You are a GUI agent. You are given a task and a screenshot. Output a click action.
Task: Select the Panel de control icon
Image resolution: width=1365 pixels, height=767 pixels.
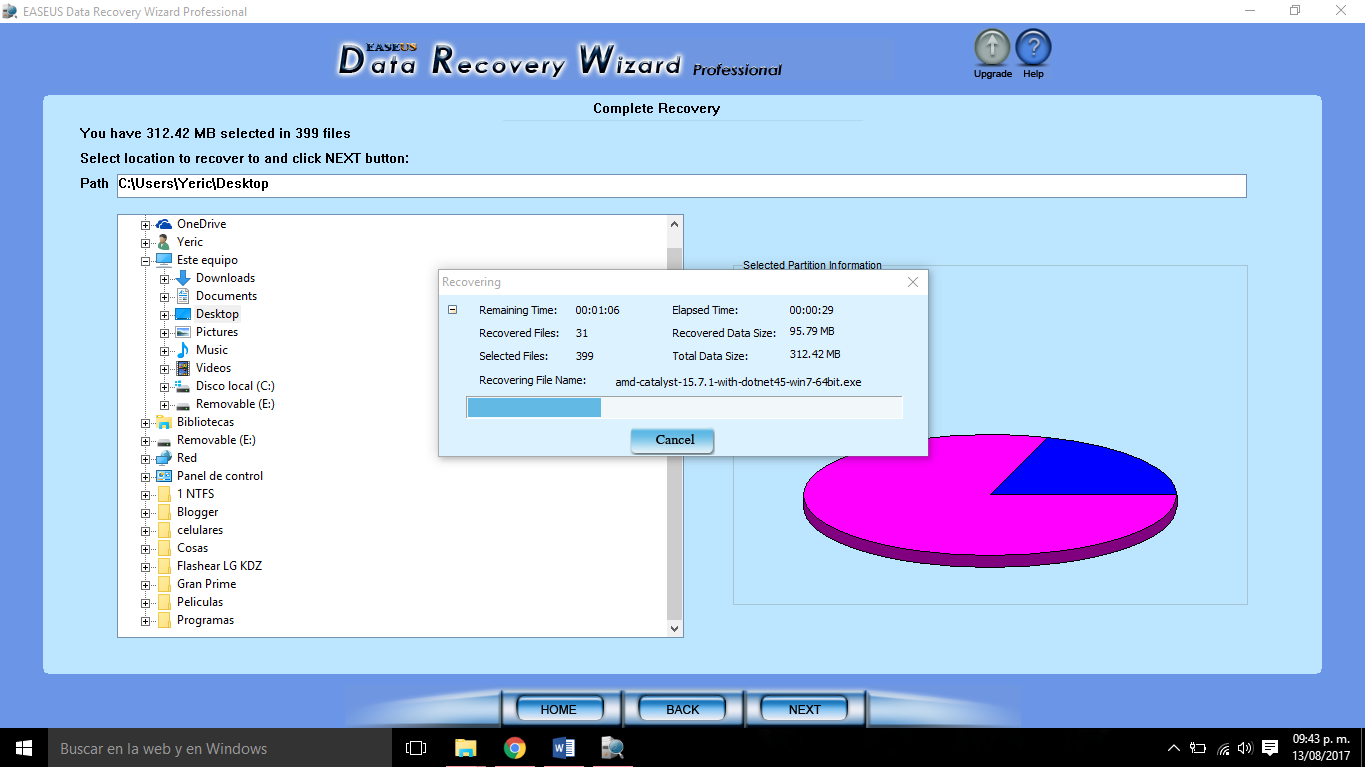(164, 476)
